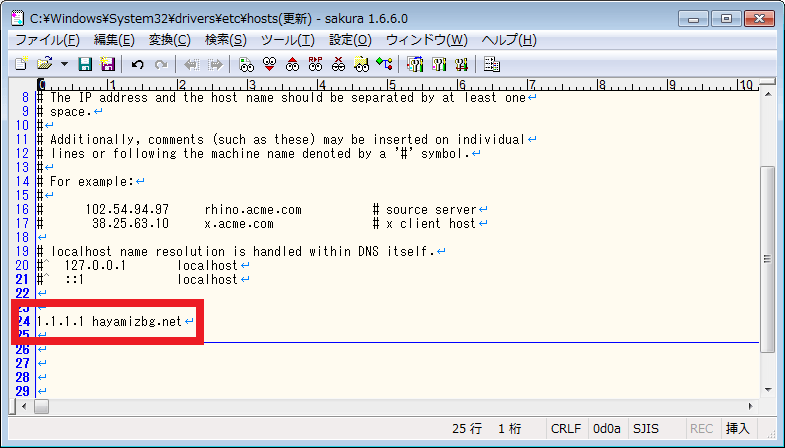Close the sakura editor window
The height and width of the screenshot is (448, 785).
pos(759,19)
